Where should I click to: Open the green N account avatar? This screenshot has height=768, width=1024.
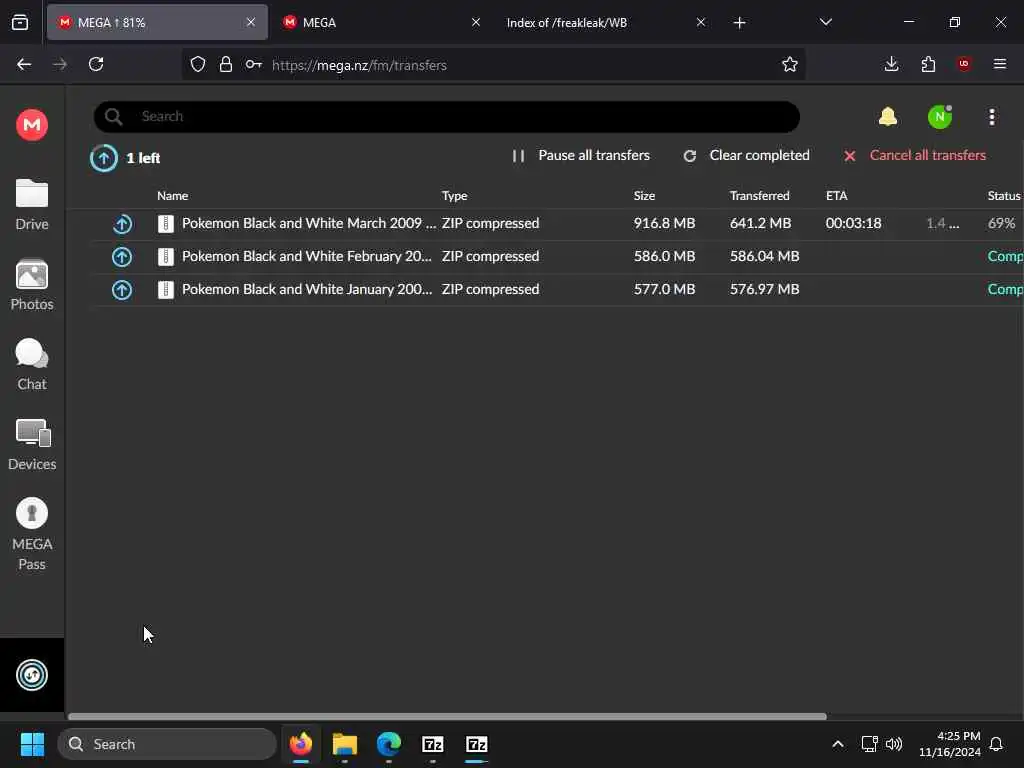(x=940, y=117)
